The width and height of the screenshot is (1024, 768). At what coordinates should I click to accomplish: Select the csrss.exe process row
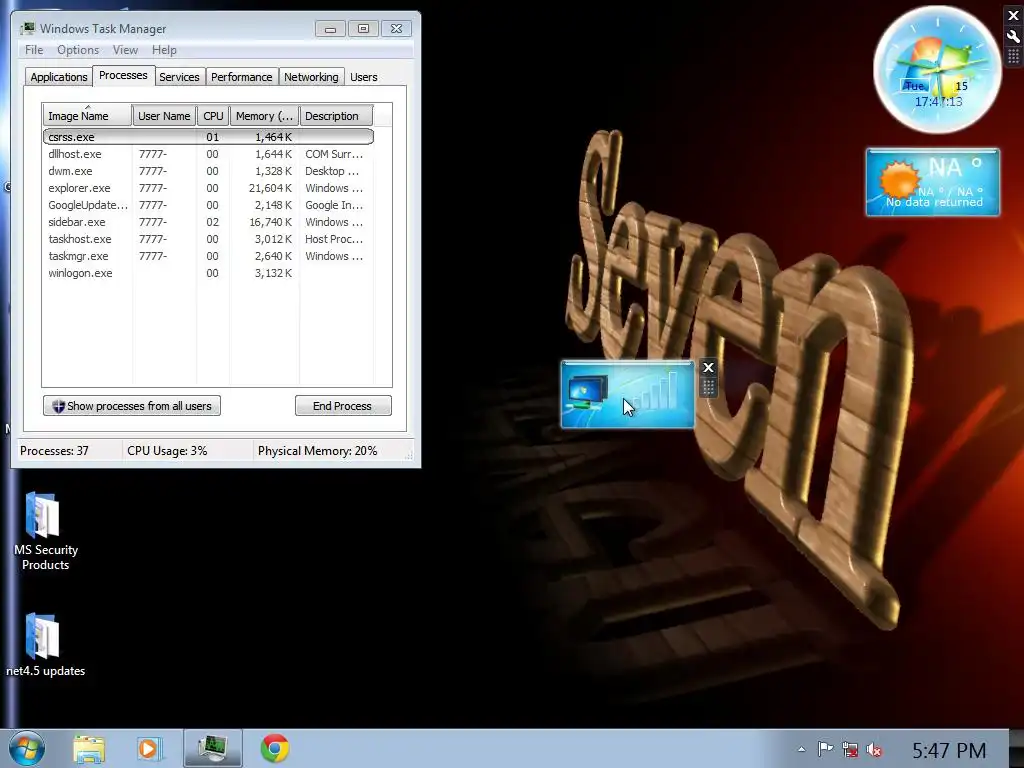[x=208, y=137]
